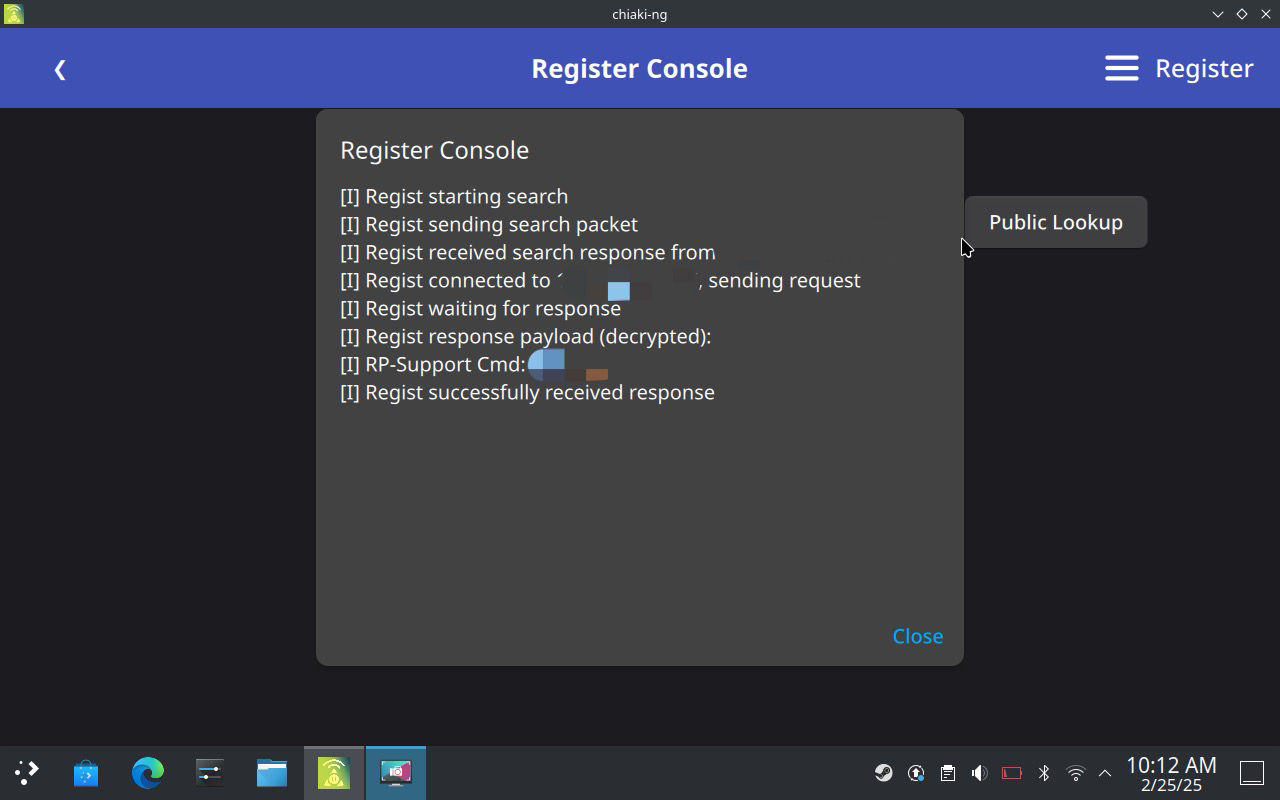The image size is (1280, 800).
Task: Click the Public Lookup button
Action: (x=1055, y=222)
